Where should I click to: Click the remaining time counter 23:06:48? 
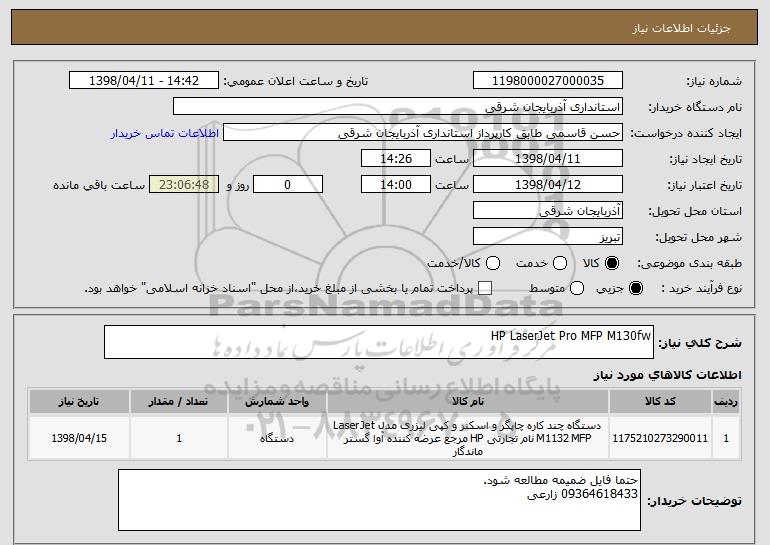184,185
